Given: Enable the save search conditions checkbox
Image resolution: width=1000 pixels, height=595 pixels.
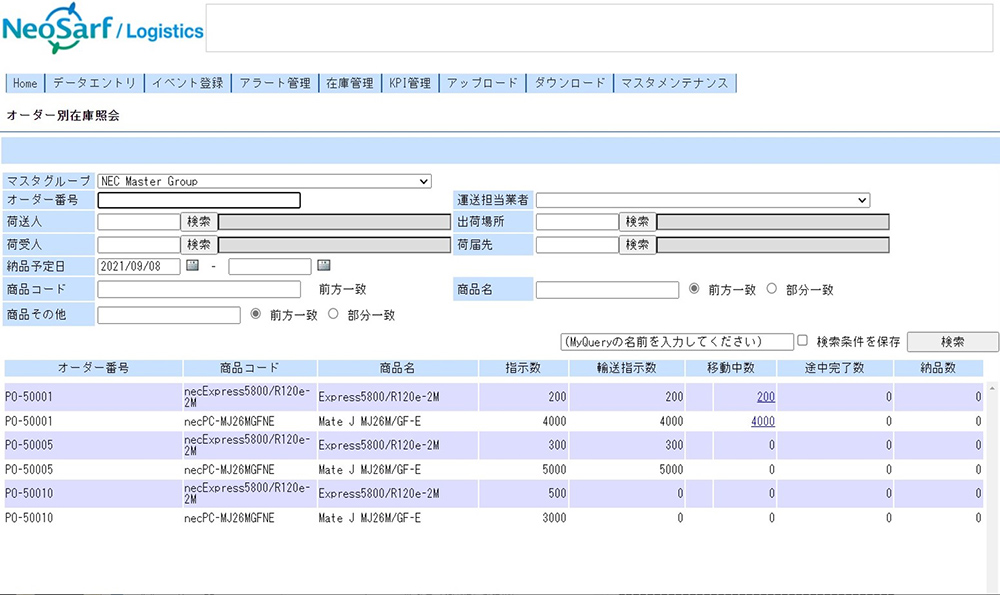Looking at the screenshot, I should [x=802, y=341].
